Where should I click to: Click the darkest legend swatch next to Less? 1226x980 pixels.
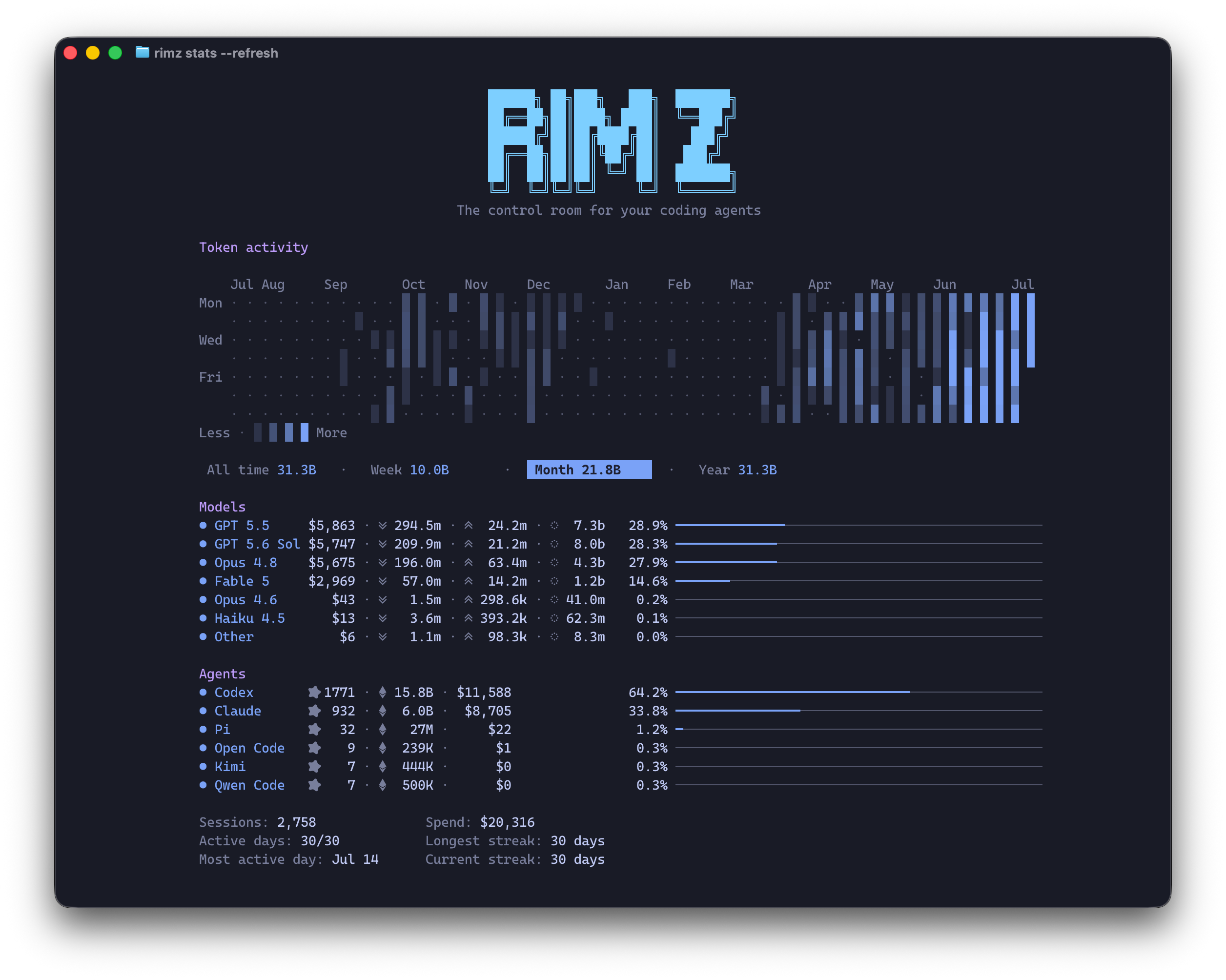point(258,433)
